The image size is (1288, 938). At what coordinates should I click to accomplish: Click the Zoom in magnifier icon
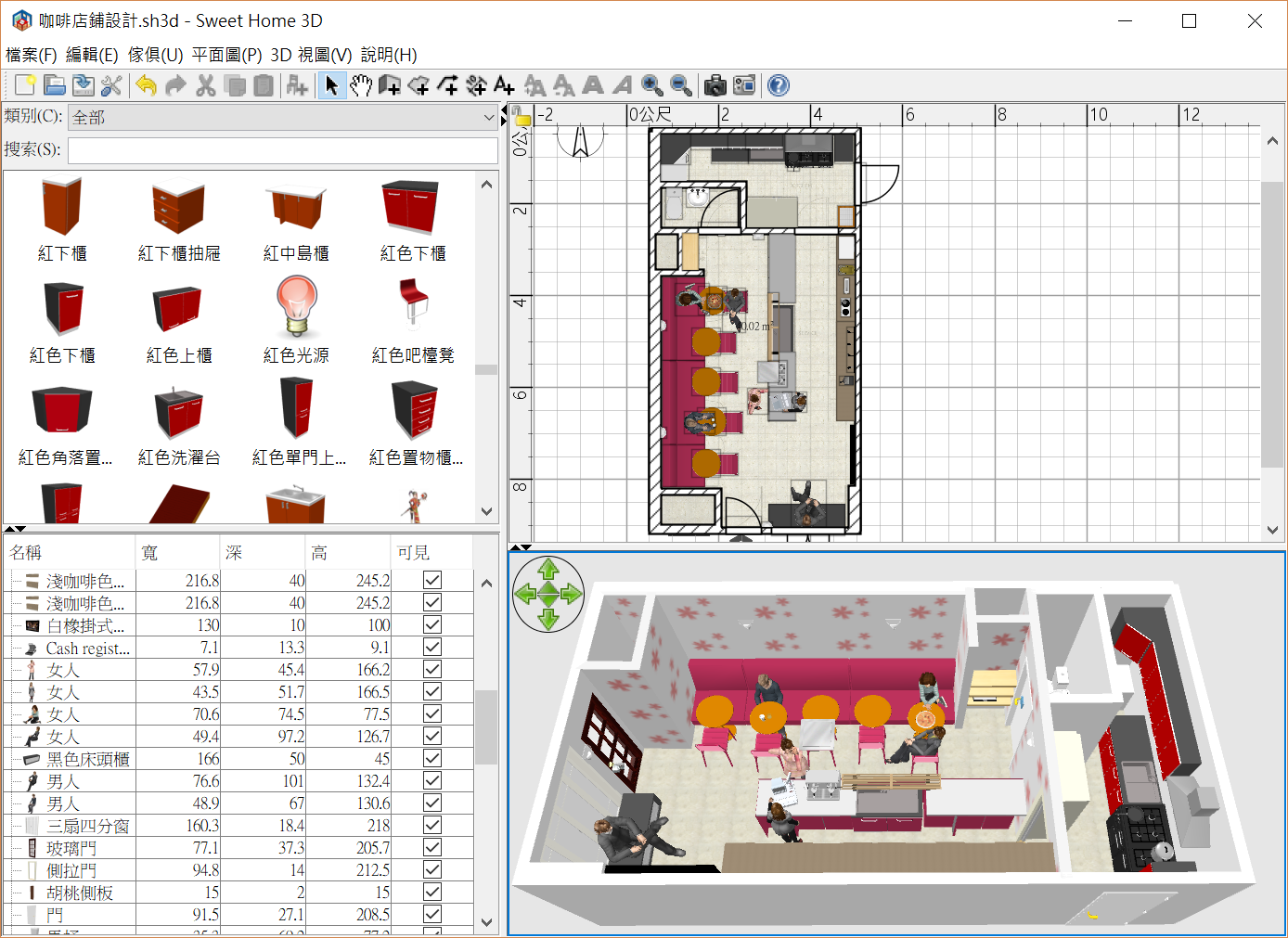pyautogui.click(x=652, y=85)
